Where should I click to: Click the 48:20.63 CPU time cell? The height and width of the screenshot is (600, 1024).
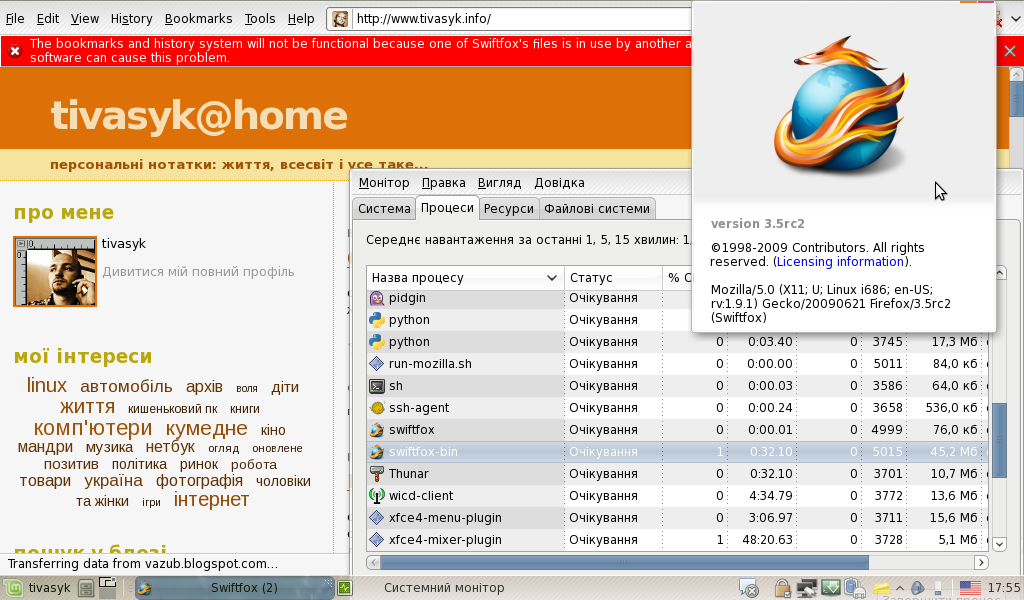(767, 540)
